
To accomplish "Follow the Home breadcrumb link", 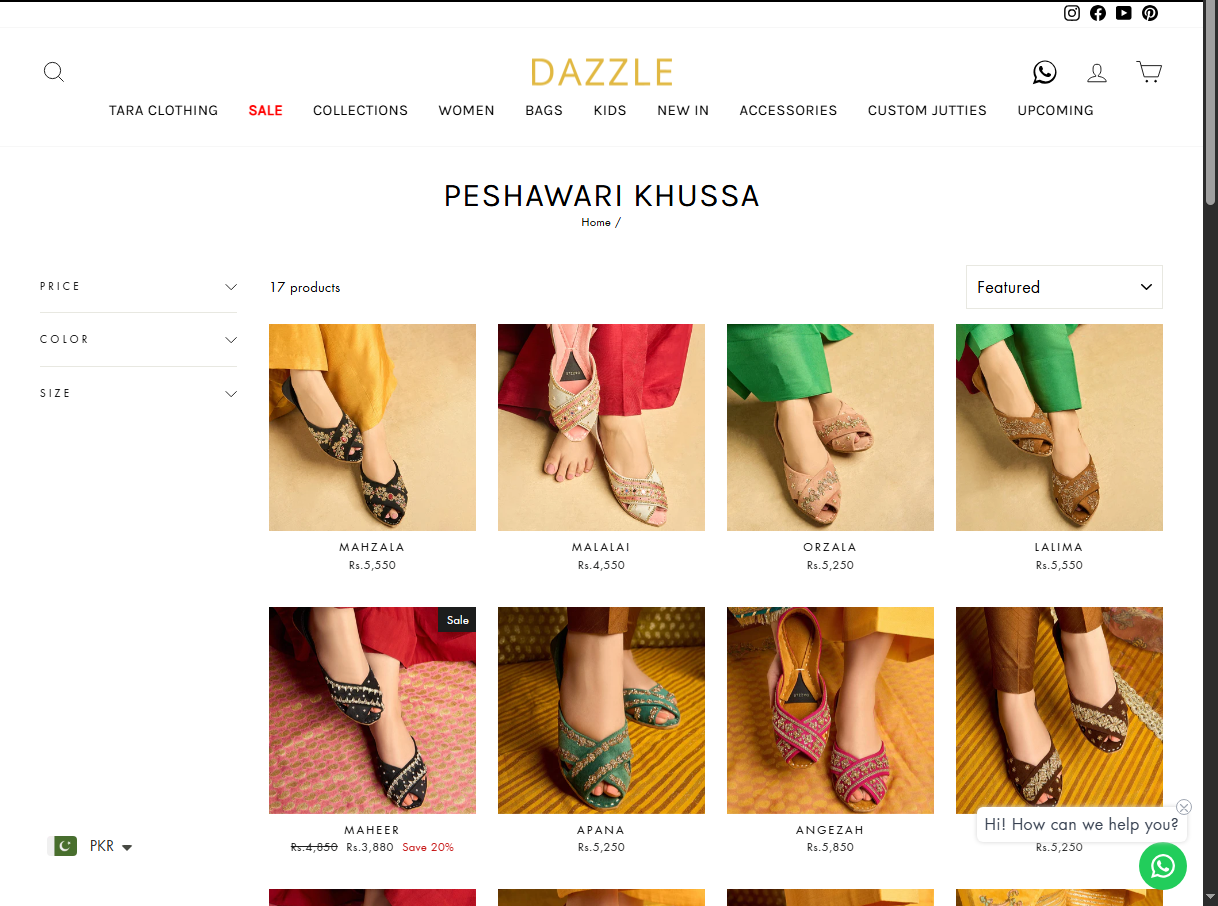I will tap(596, 222).
